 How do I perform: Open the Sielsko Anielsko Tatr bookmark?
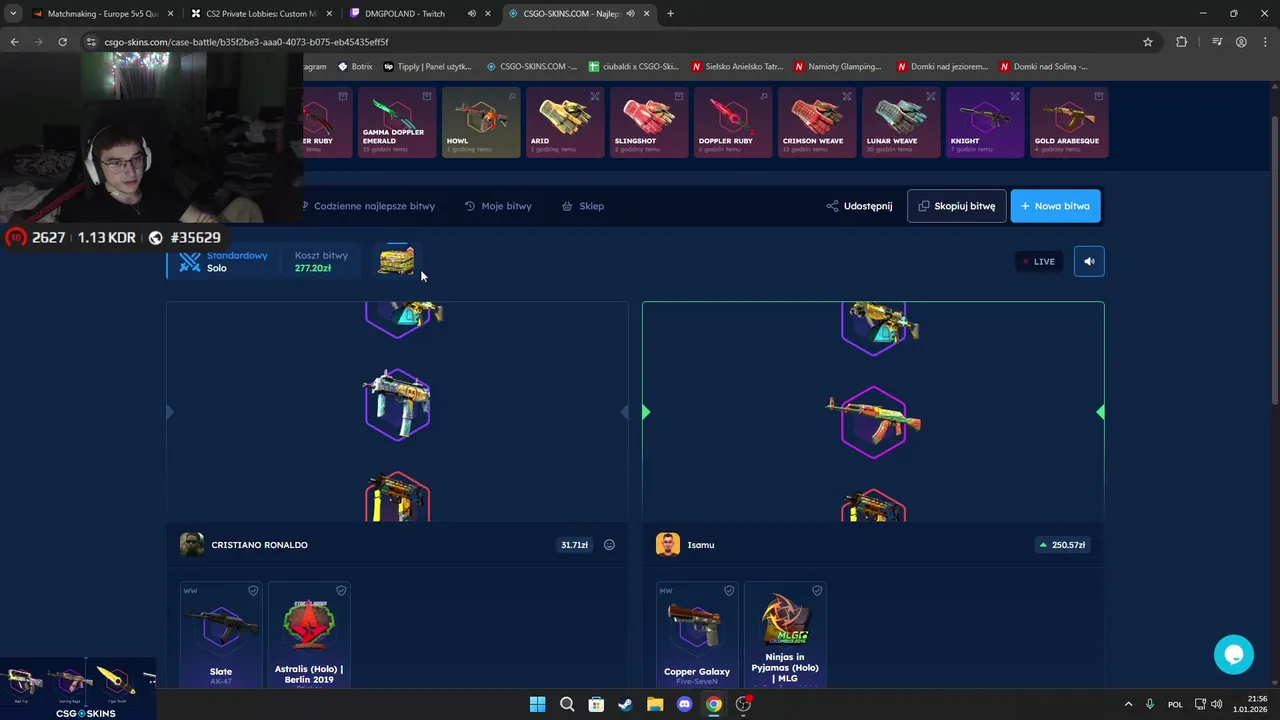[x=738, y=67]
